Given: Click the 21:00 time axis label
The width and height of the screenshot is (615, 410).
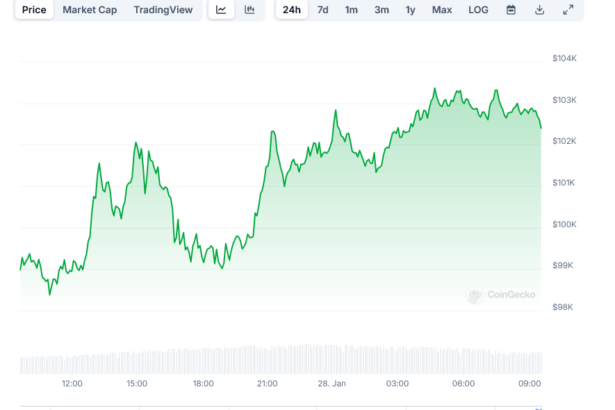Looking at the screenshot, I should pos(267,384).
